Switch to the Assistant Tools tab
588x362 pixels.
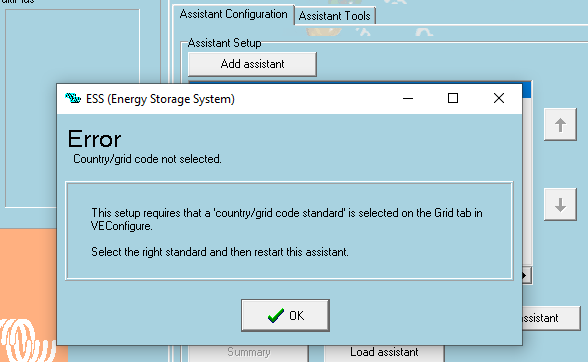(334, 16)
